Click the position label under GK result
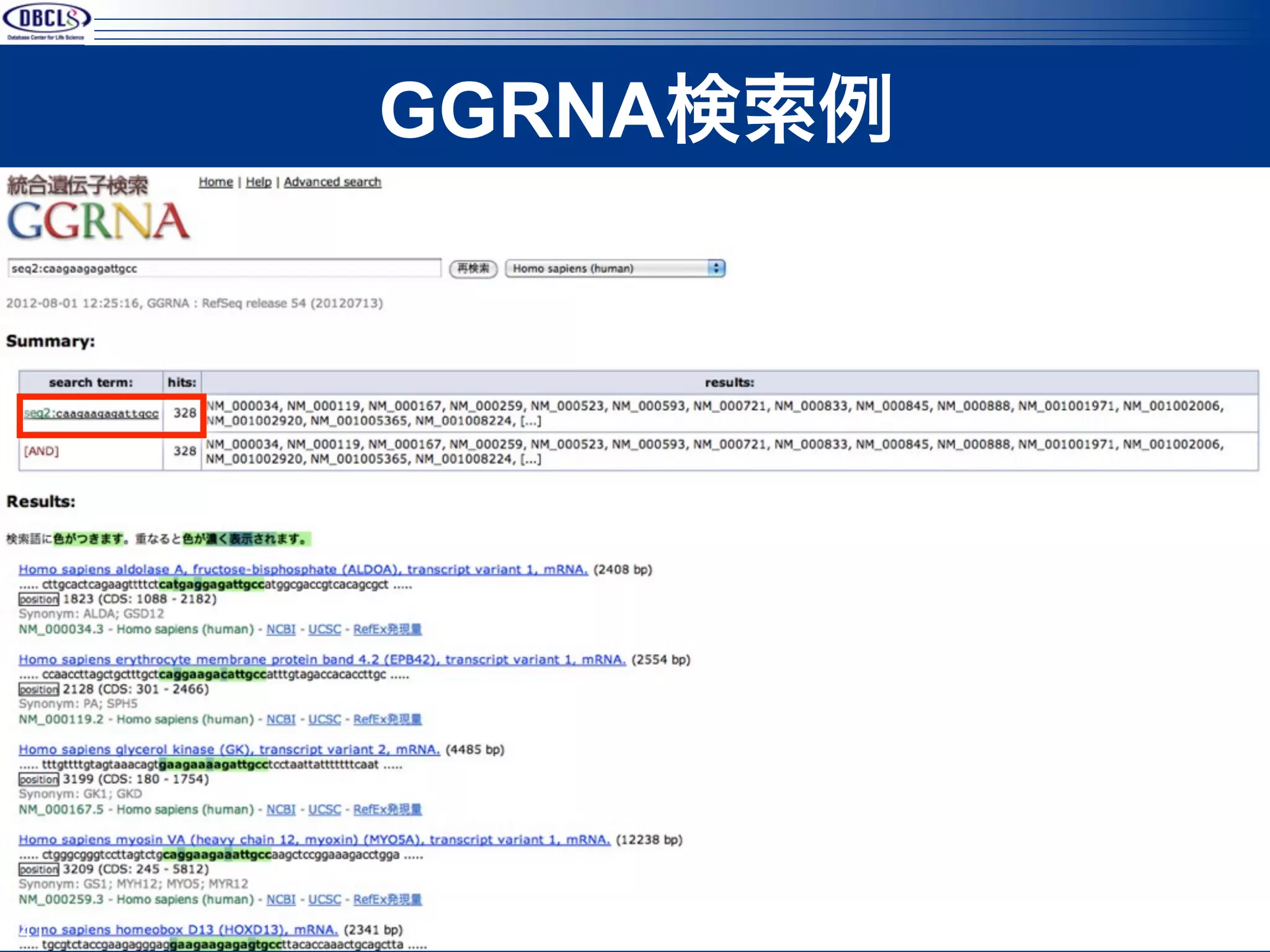 click(38, 780)
